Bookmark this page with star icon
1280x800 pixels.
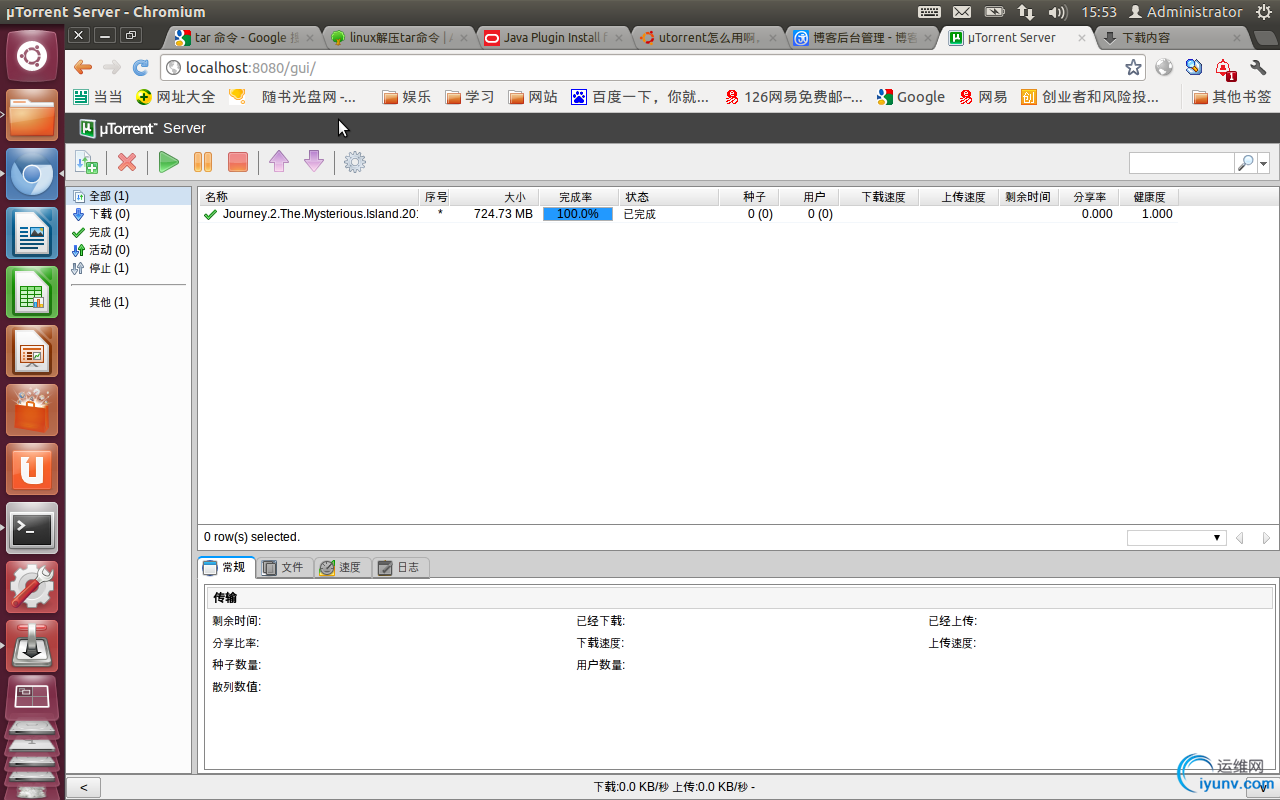[1133, 67]
